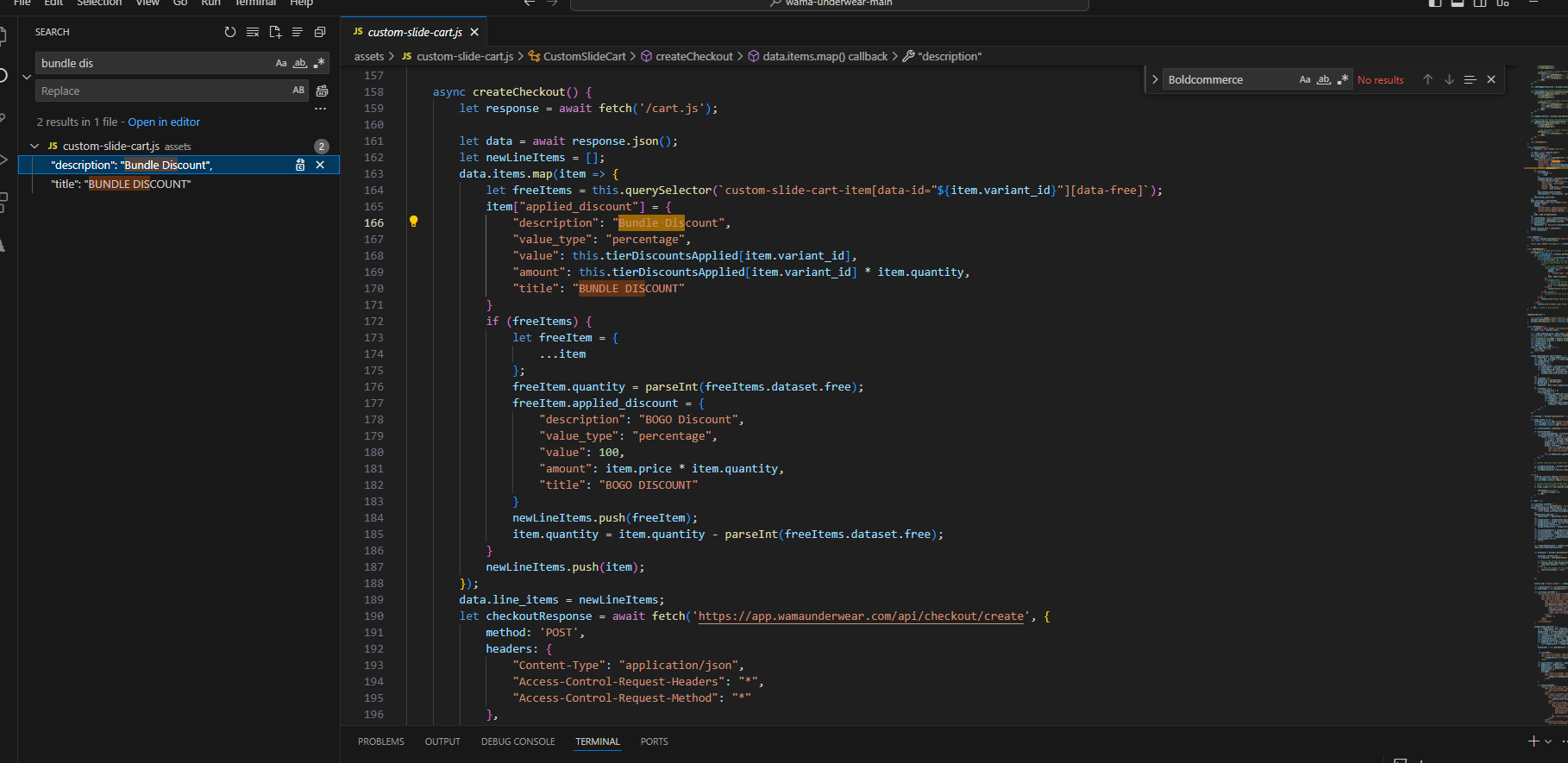Collapse custom-slide-cart.js results group

point(34,147)
